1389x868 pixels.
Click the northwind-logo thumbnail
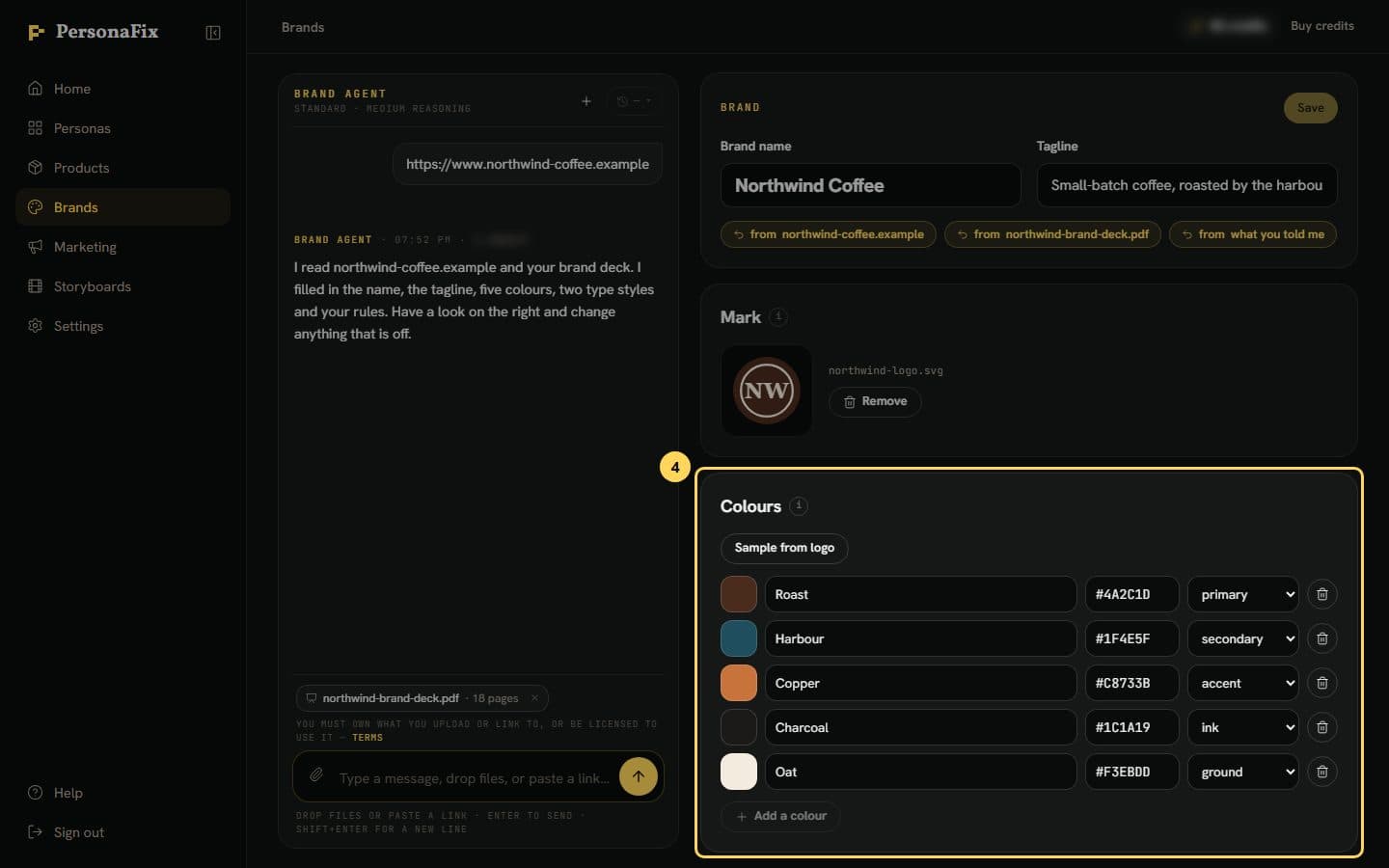point(767,391)
